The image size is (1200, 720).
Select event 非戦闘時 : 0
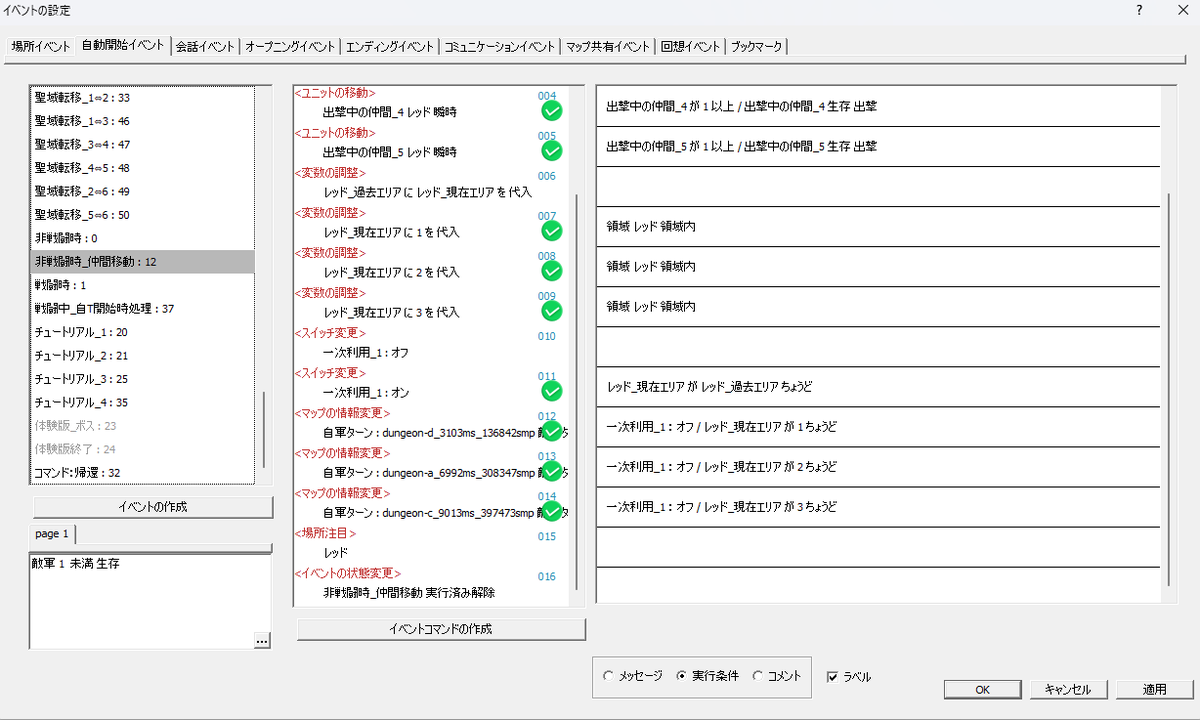(x=142, y=238)
